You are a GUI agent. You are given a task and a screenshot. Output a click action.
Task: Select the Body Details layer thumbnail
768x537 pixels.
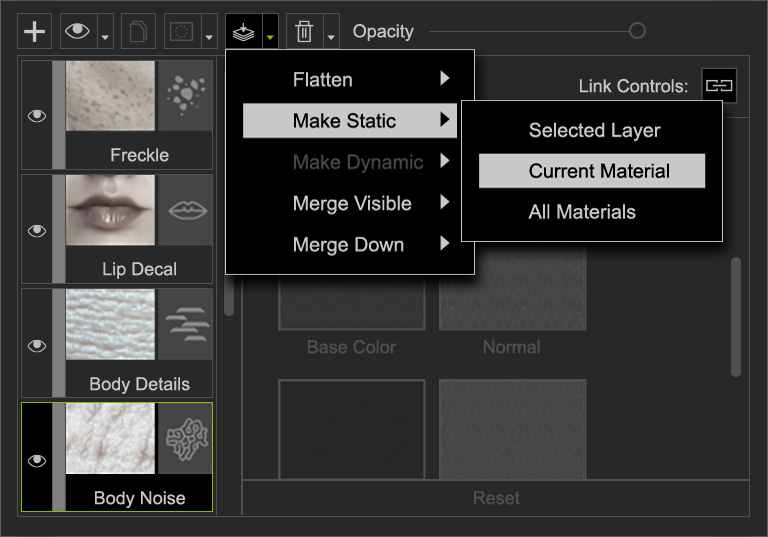pos(110,325)
